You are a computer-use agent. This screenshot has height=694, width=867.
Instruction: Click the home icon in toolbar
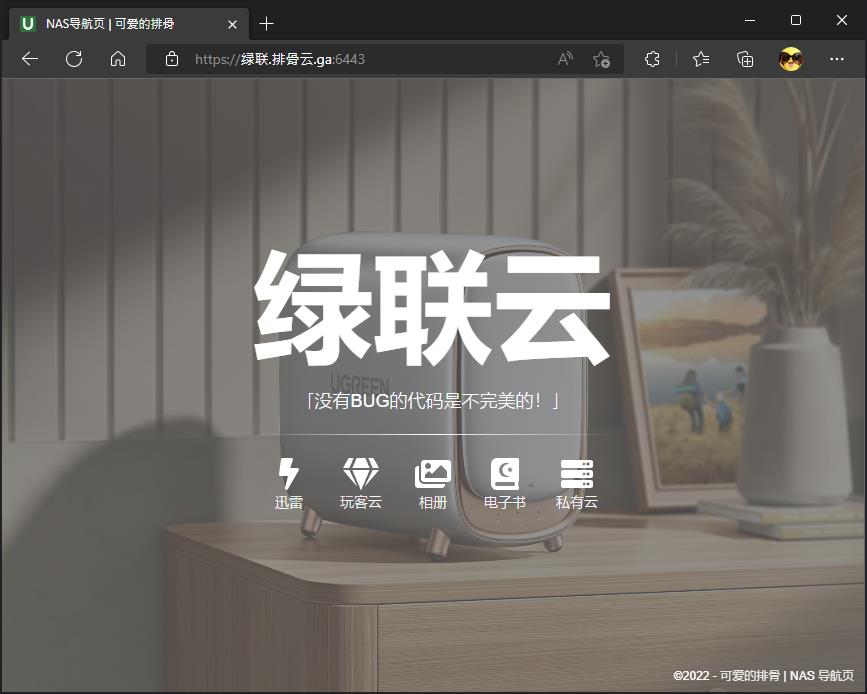pyautogui.click(x=118, y=59)
